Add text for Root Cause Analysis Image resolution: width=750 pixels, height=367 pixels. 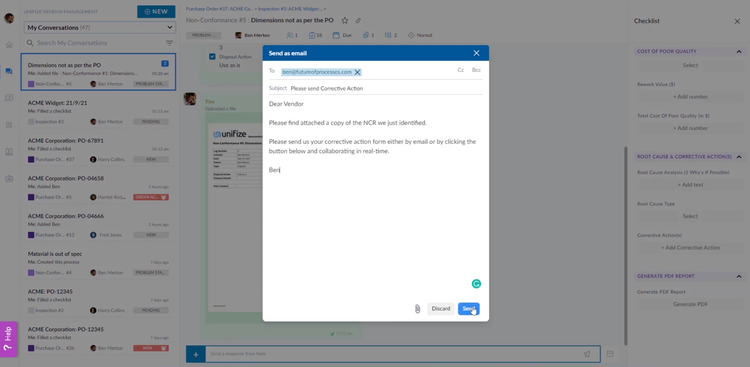(x=690, y=185)
